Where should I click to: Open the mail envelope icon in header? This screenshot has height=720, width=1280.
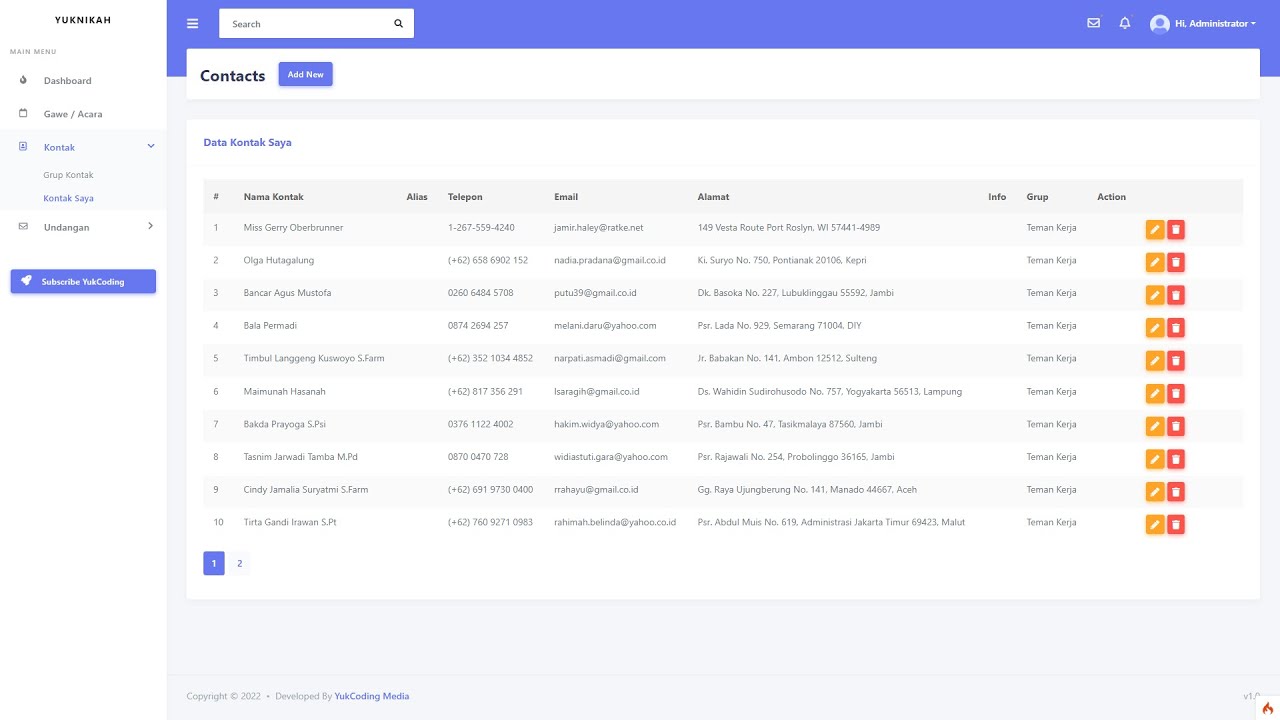point(1093,23)
